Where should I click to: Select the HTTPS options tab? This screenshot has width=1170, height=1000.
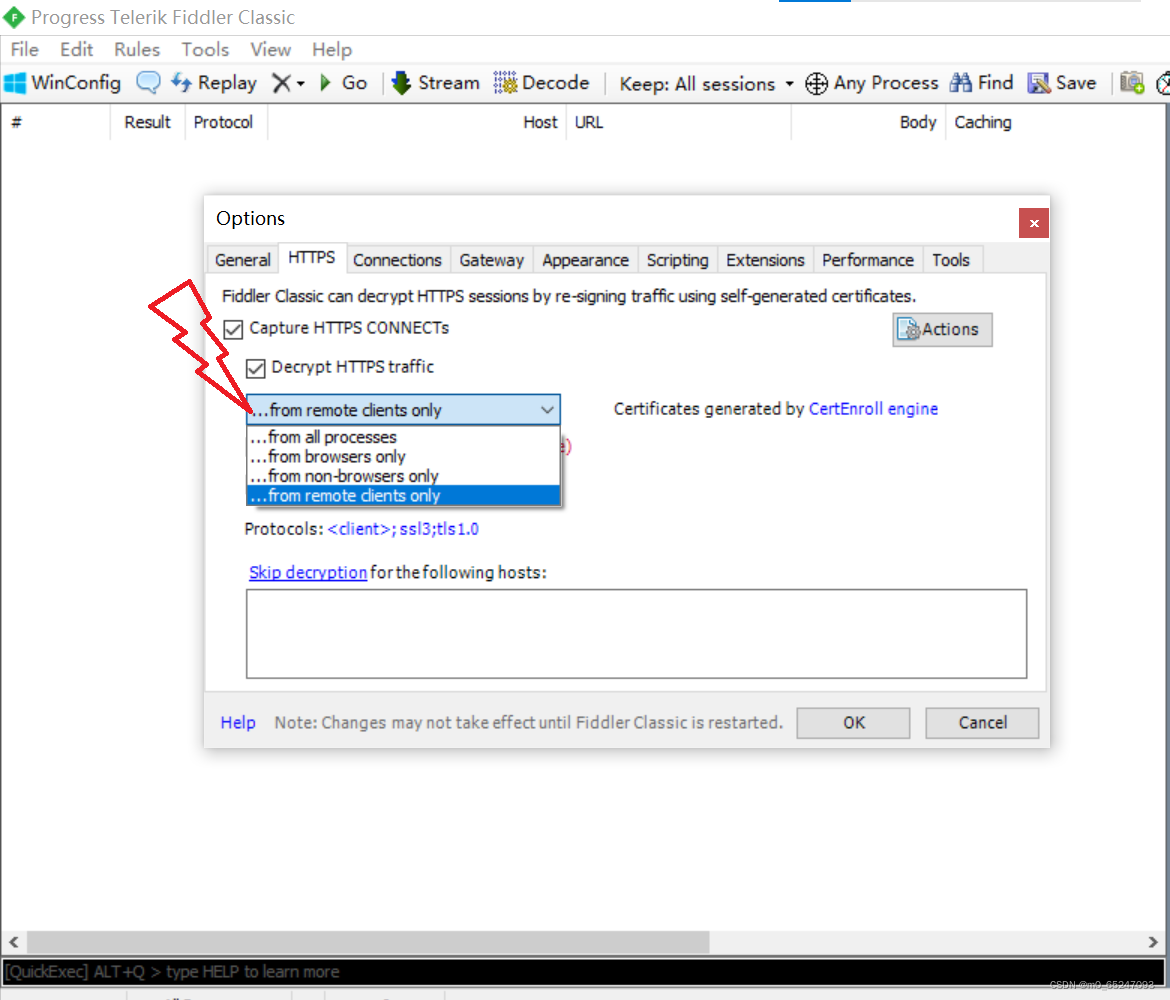pyautogui.click(x=311, y=257)
